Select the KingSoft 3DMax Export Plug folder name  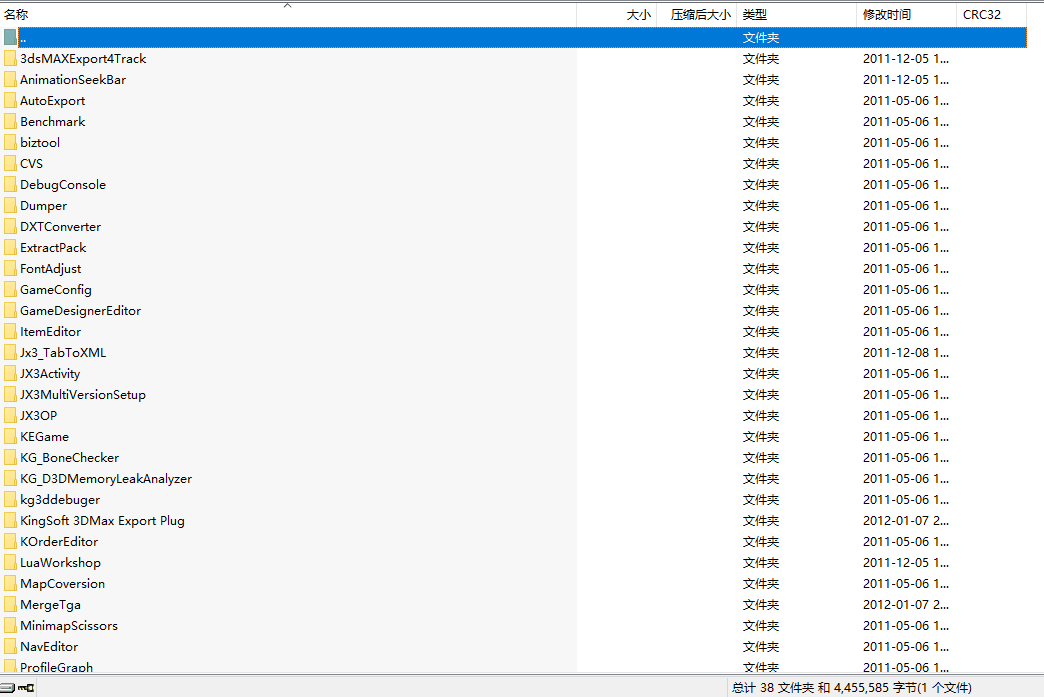pos(103,521)
